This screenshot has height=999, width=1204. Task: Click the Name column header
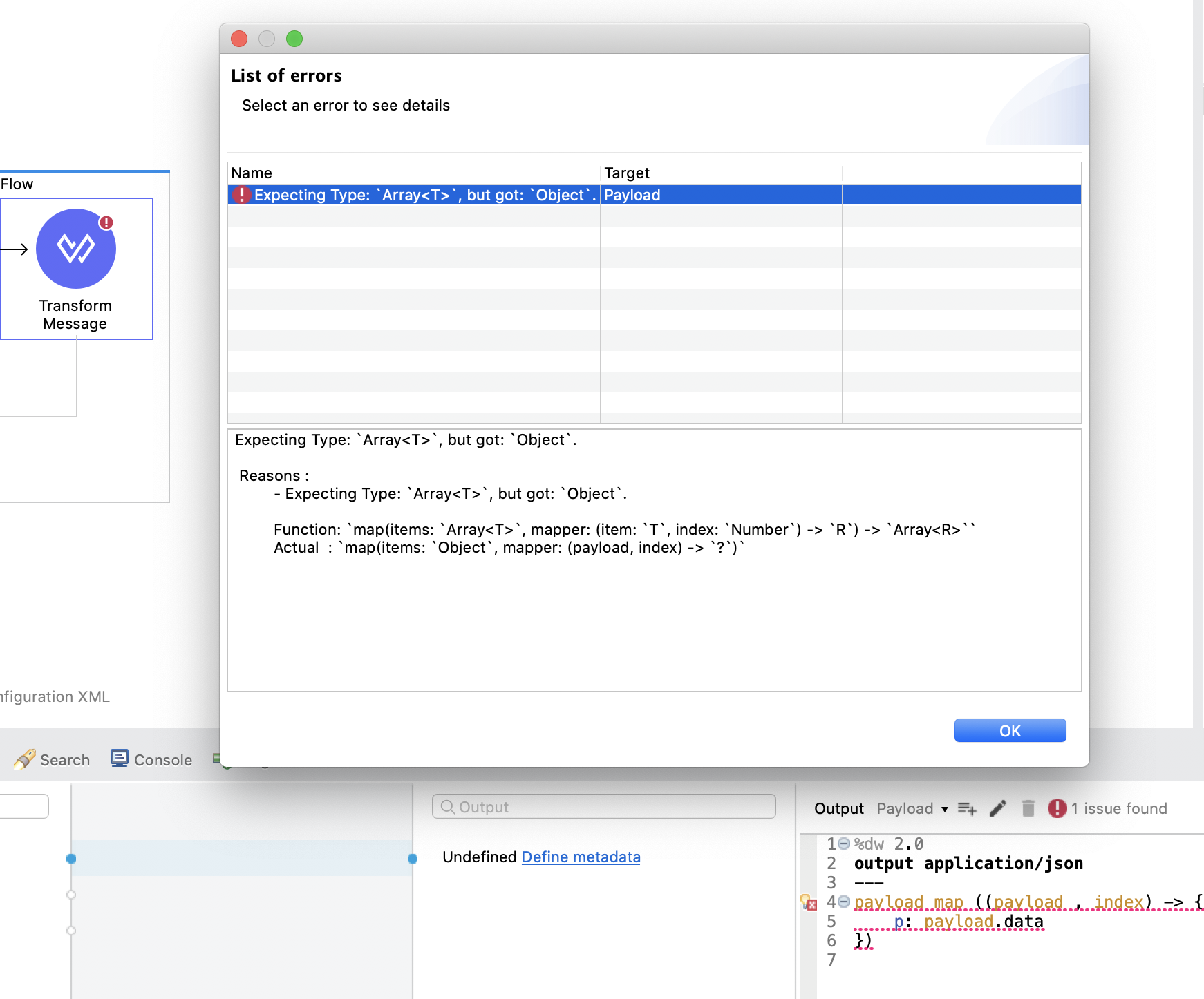(252, 173)
